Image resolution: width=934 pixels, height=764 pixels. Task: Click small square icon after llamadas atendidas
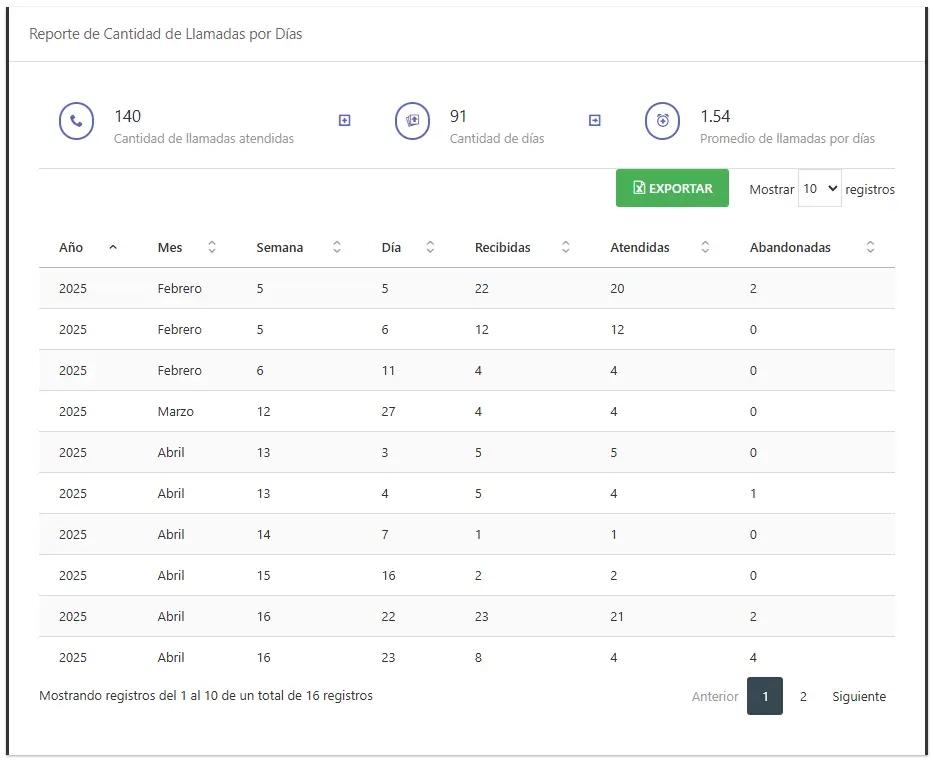coord(345,120)
